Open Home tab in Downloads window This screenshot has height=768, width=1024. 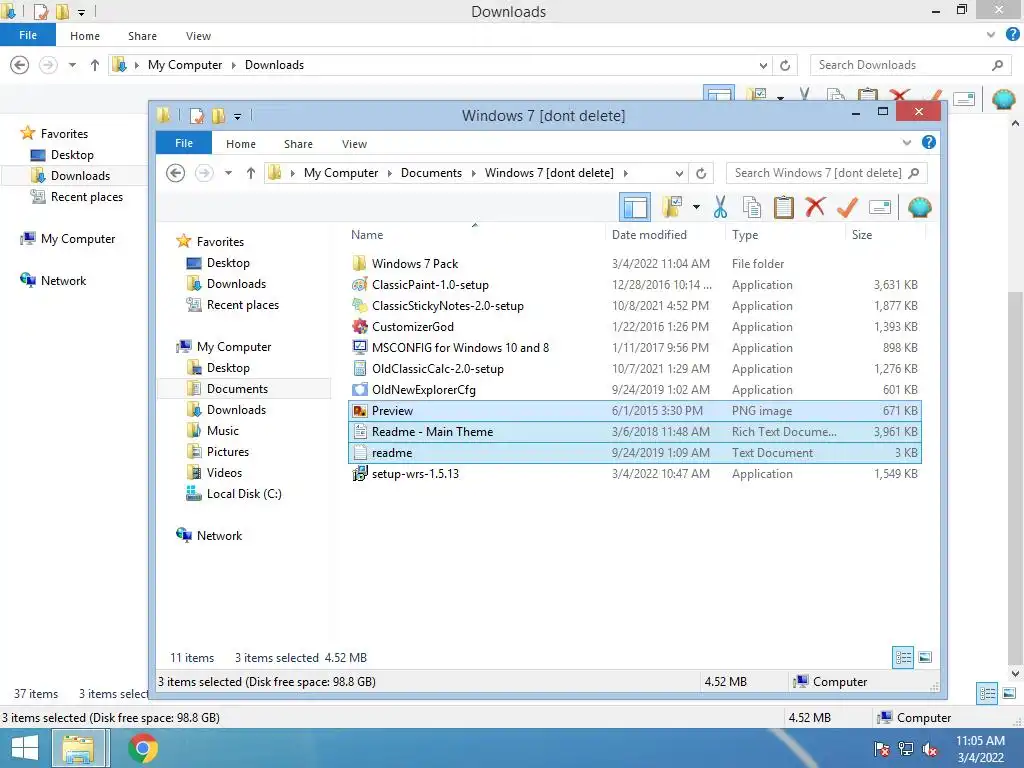[x=85, y=36]
